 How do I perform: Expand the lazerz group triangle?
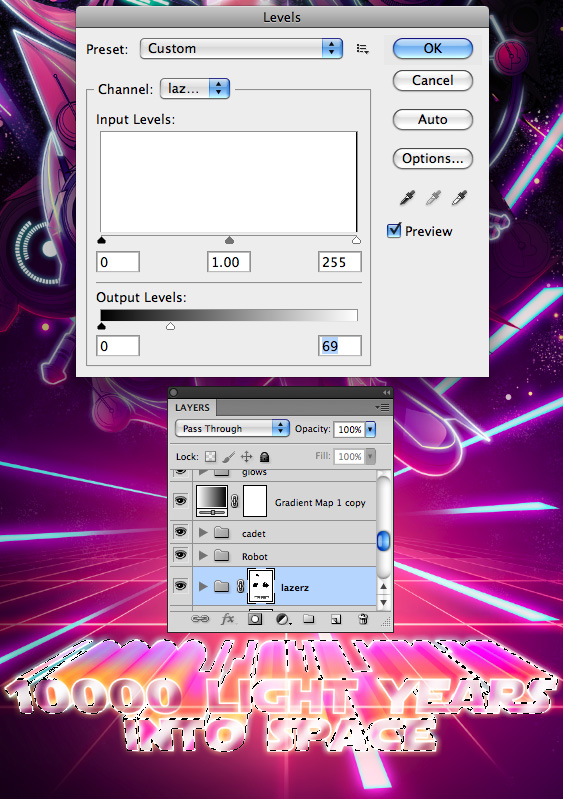203,586
